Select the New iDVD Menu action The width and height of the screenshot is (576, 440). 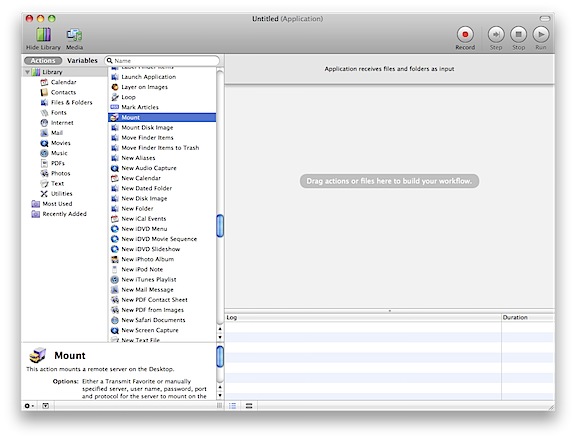[x=162, y=229]
